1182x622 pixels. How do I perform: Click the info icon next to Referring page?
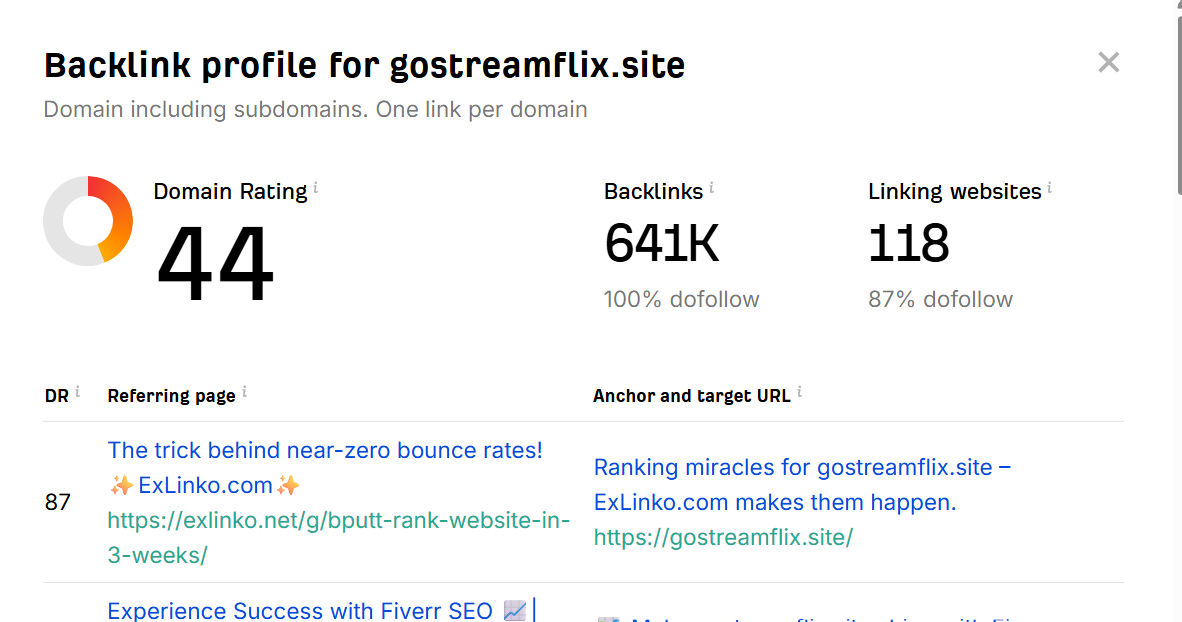tap(244, 392)
